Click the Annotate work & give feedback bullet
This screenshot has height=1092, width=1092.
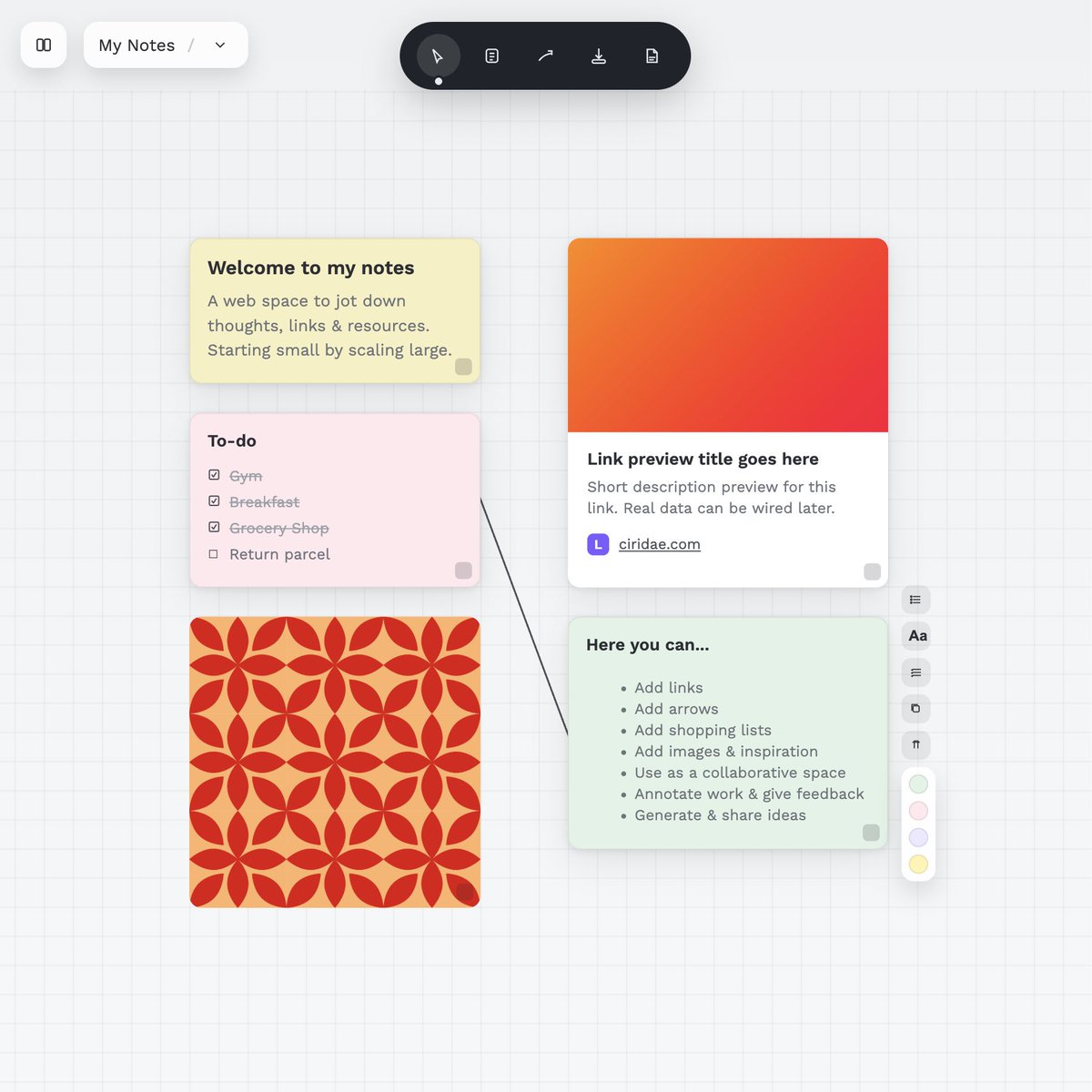[749, 794]
